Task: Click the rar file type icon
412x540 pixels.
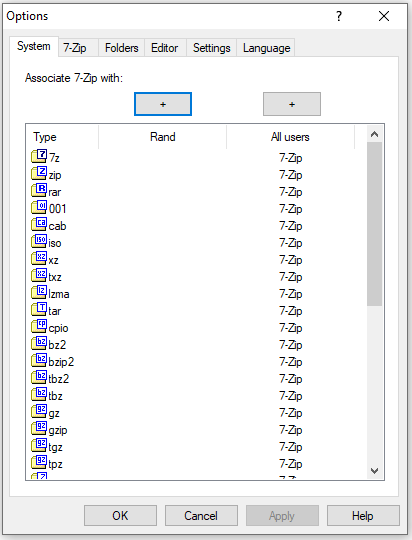Action: [x=39, y=190]
